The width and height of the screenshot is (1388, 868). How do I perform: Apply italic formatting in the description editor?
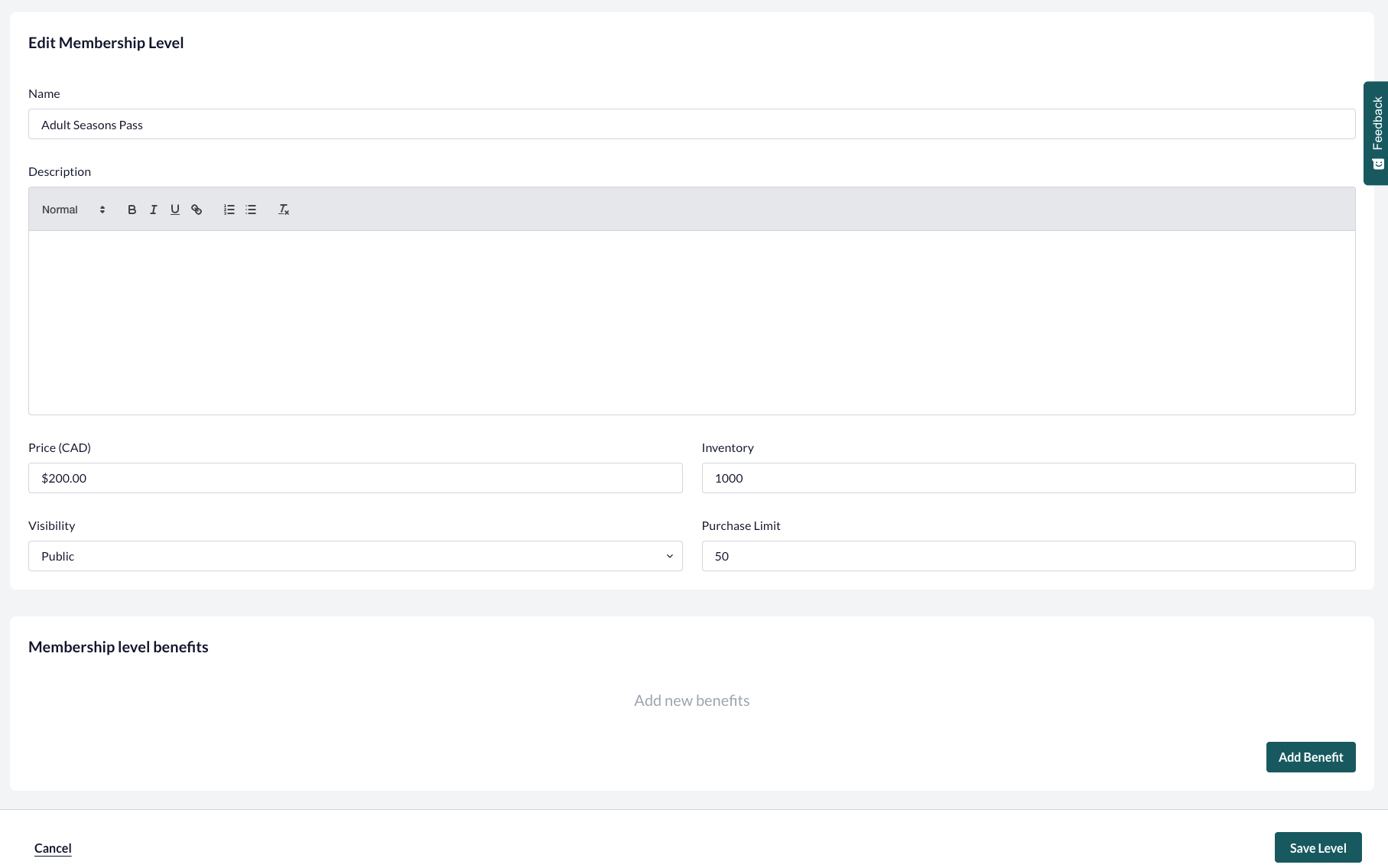tap(153, 209)
